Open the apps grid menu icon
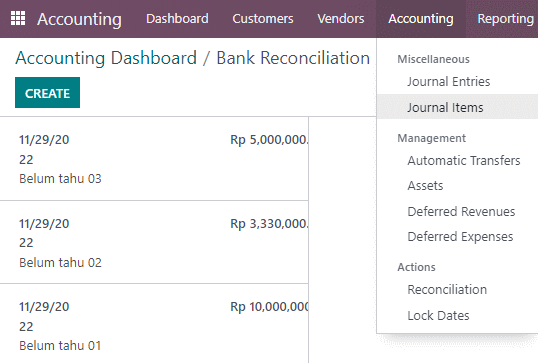This screenshot has height=363, width=538. (18, 18)
